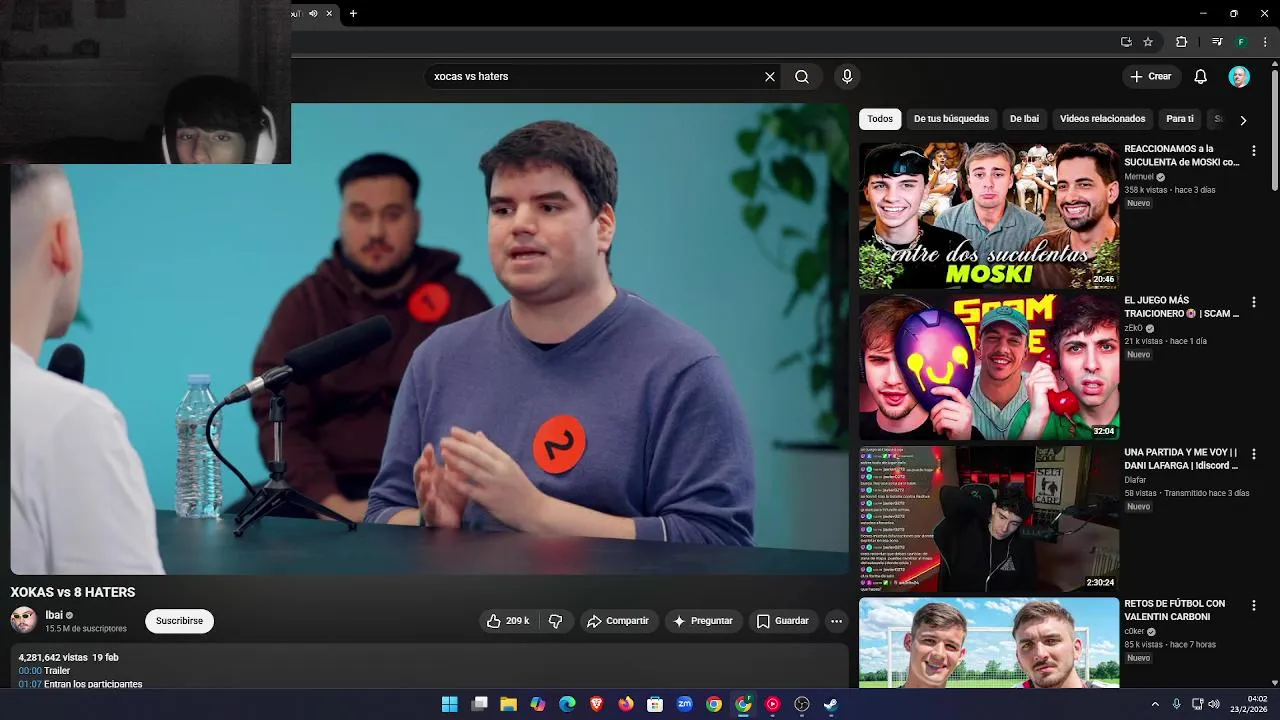Open the Ibai channel name link
Viewport: 1280px width, 720px height.
coord(54,615)
